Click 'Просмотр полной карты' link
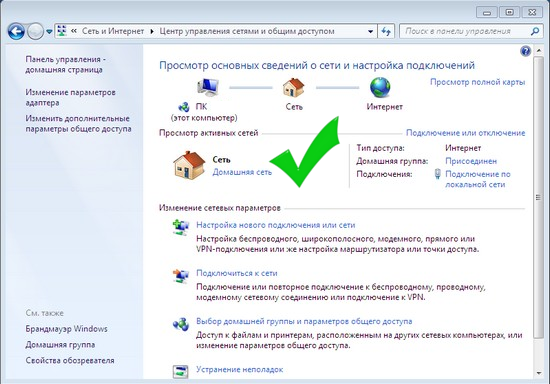This screenshot has width=550, height=384. pos(477,82)
